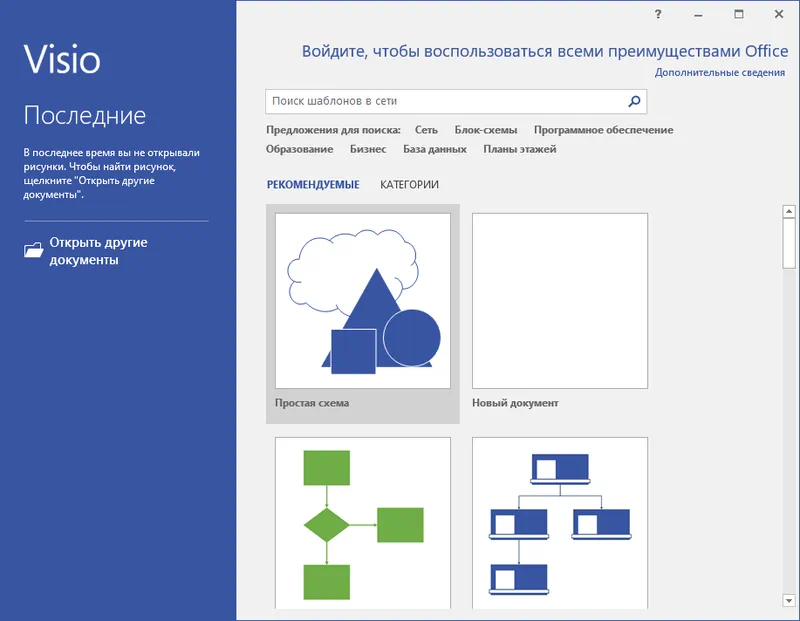
Task: Click the 'Простая схема' label
Action: point(312,403)
